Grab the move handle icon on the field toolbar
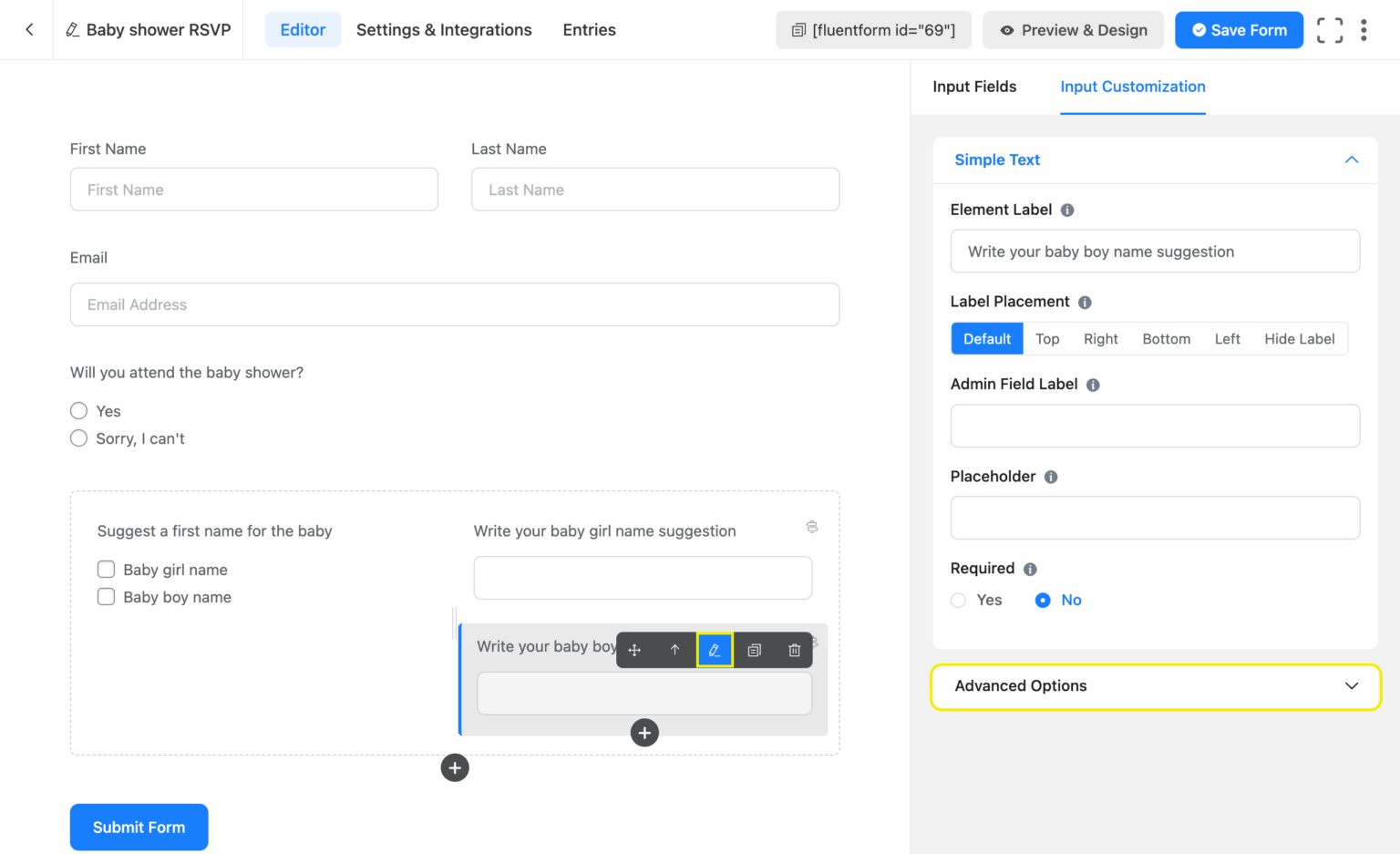This screenshot has width=1400, height=854. [x=633, y=650]
